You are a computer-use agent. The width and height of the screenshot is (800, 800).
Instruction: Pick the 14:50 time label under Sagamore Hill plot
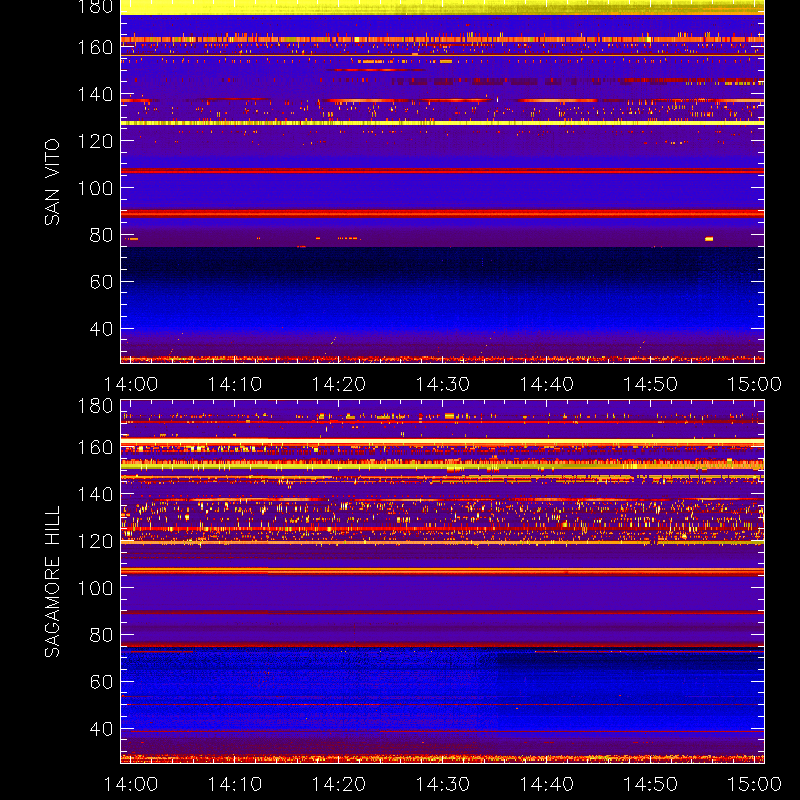tap(651, 784)
